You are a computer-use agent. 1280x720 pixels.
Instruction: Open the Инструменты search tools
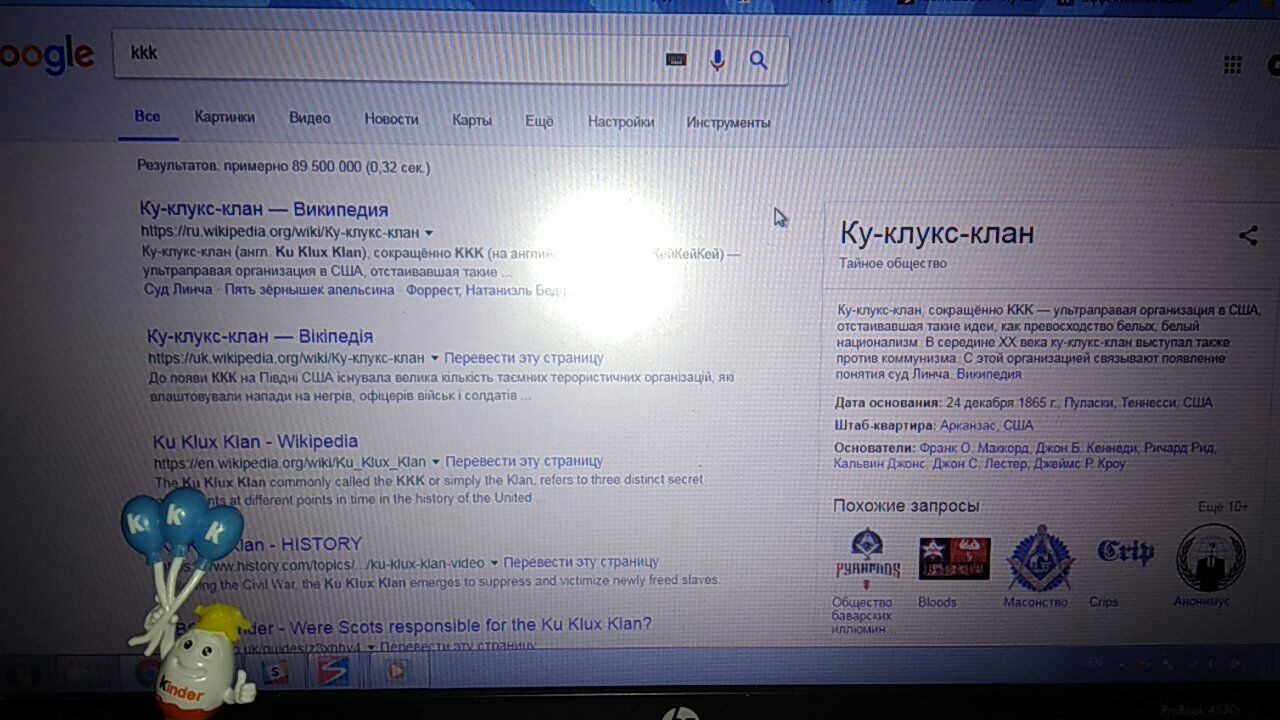pos(728,123)
